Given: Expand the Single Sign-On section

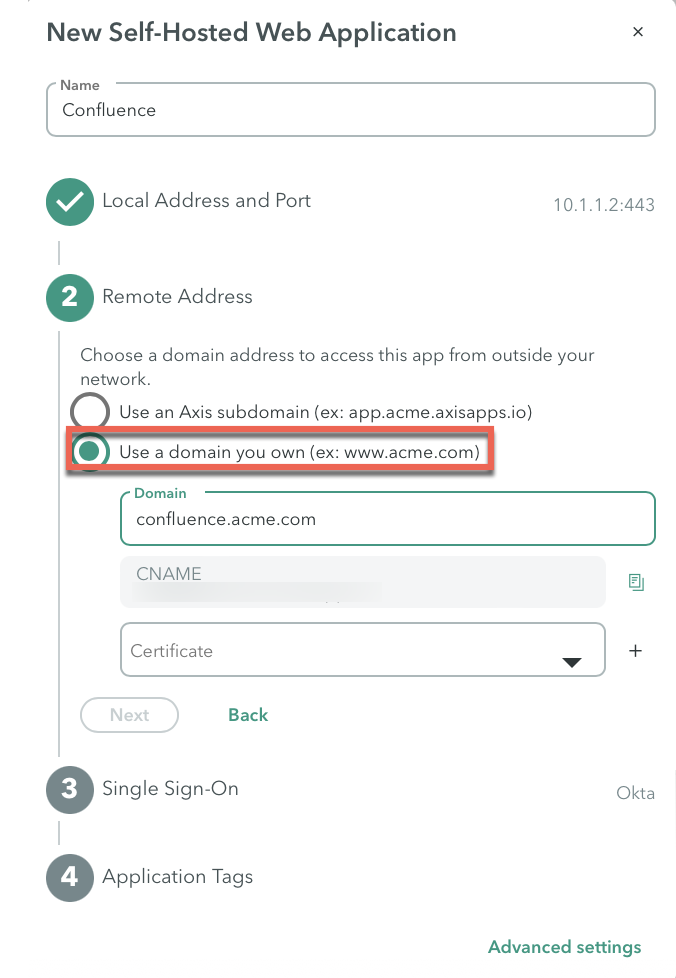Looking at the screenshot, I should click(x=170, y=789).
